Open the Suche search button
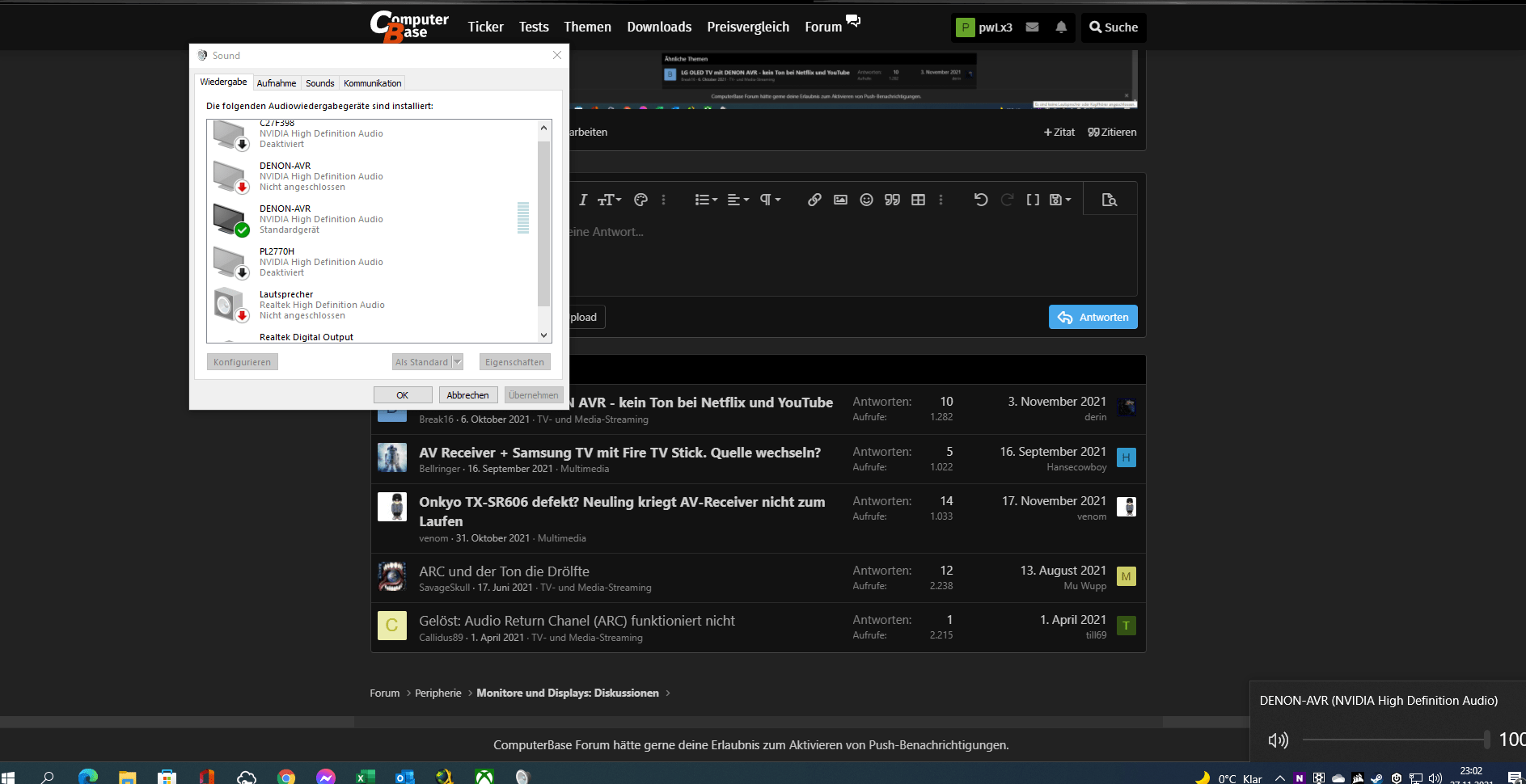Viewport: 1526px width, 784px height. click(1114, 27)
